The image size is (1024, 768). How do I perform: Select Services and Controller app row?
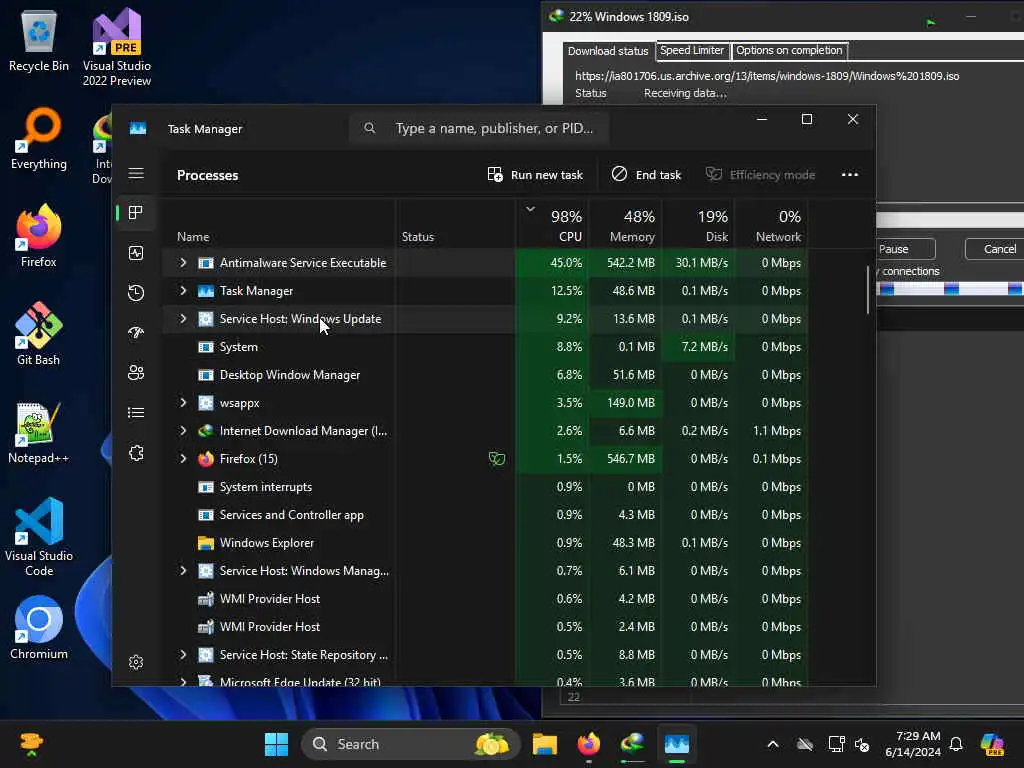point(485,515)
